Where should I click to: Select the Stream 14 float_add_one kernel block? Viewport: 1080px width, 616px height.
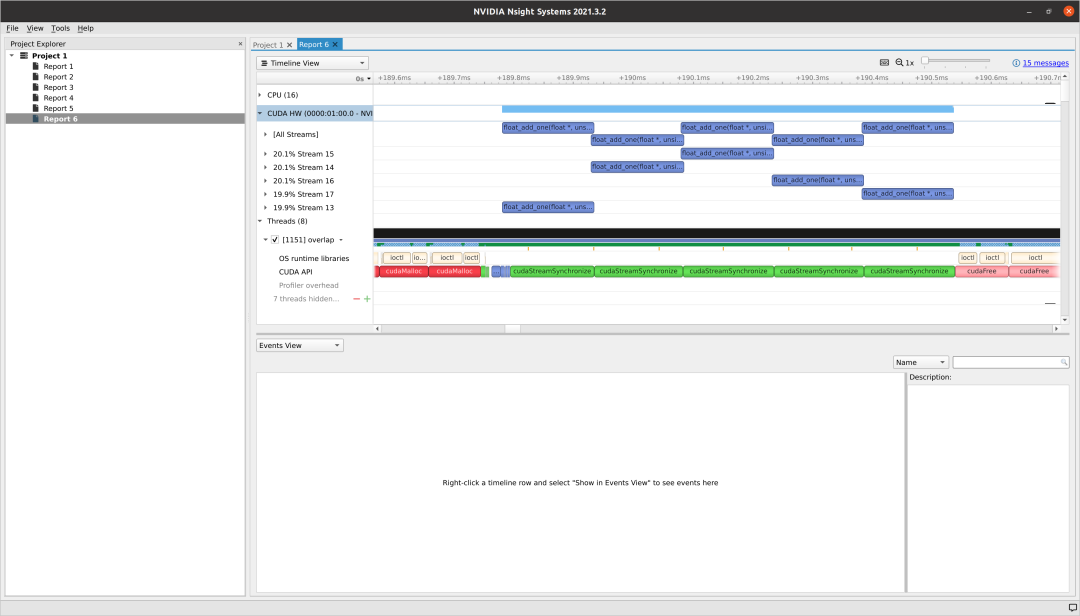point(637,167)
